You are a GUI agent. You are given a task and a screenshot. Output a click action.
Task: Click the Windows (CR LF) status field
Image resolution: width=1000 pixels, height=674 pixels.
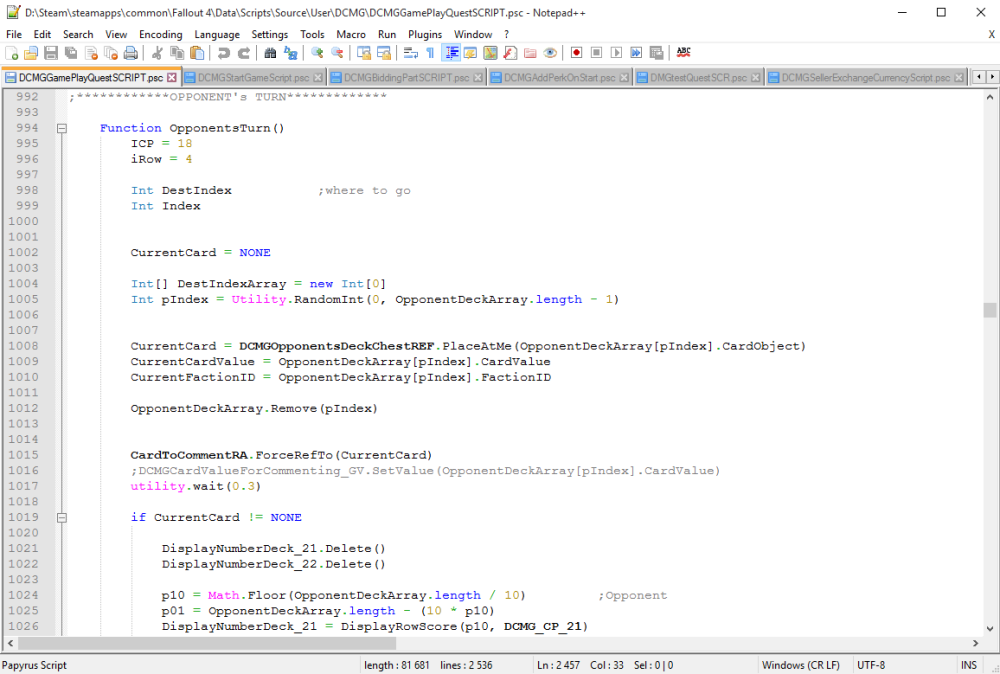coord(800,665)
